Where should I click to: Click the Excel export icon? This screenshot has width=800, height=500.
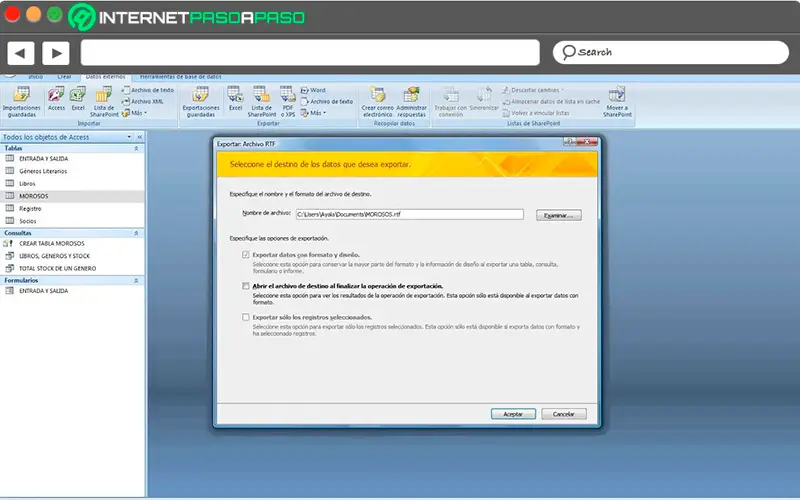235,99
